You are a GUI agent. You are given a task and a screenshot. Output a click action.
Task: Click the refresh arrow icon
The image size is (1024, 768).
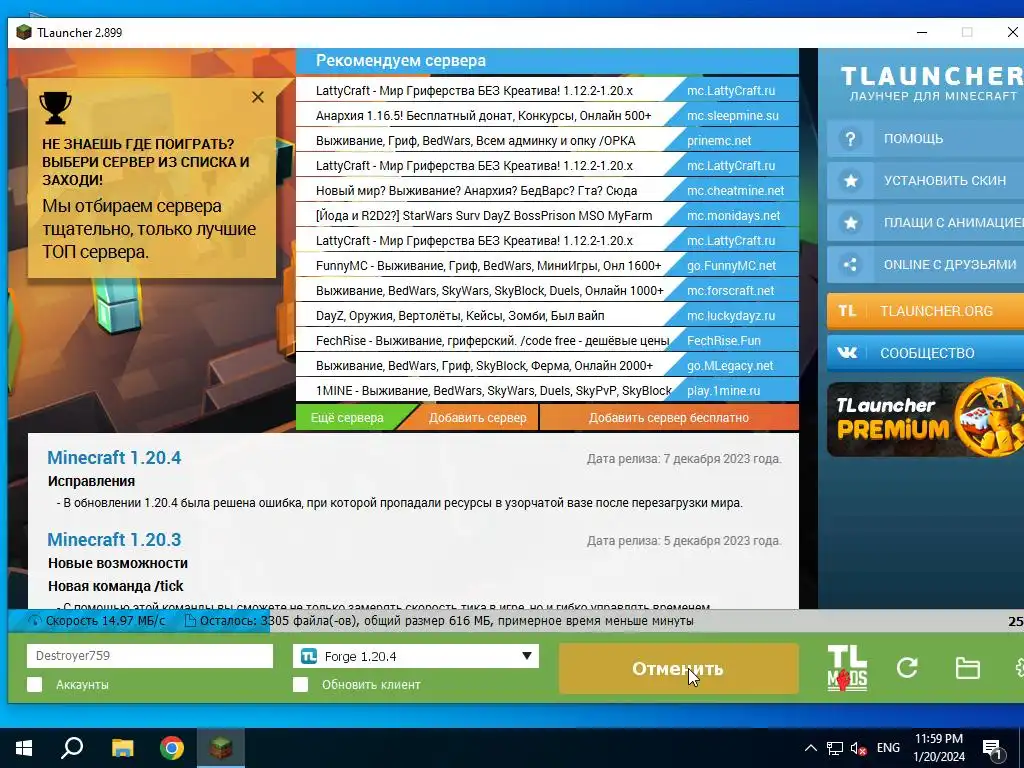pyautogui.click(x=907, y=667)
